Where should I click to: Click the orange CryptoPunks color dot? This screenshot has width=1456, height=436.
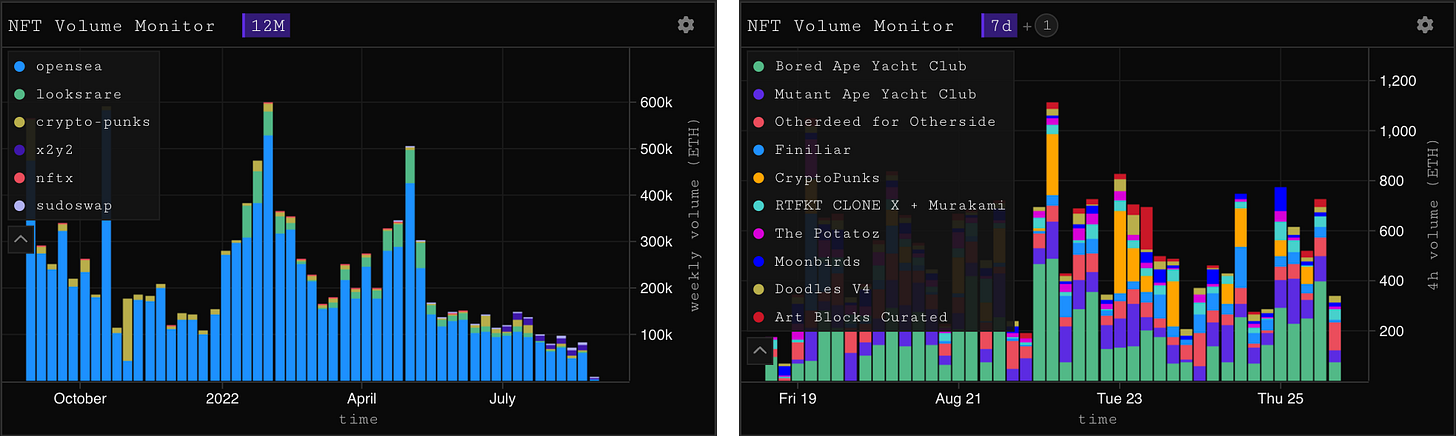pos(758,178)
